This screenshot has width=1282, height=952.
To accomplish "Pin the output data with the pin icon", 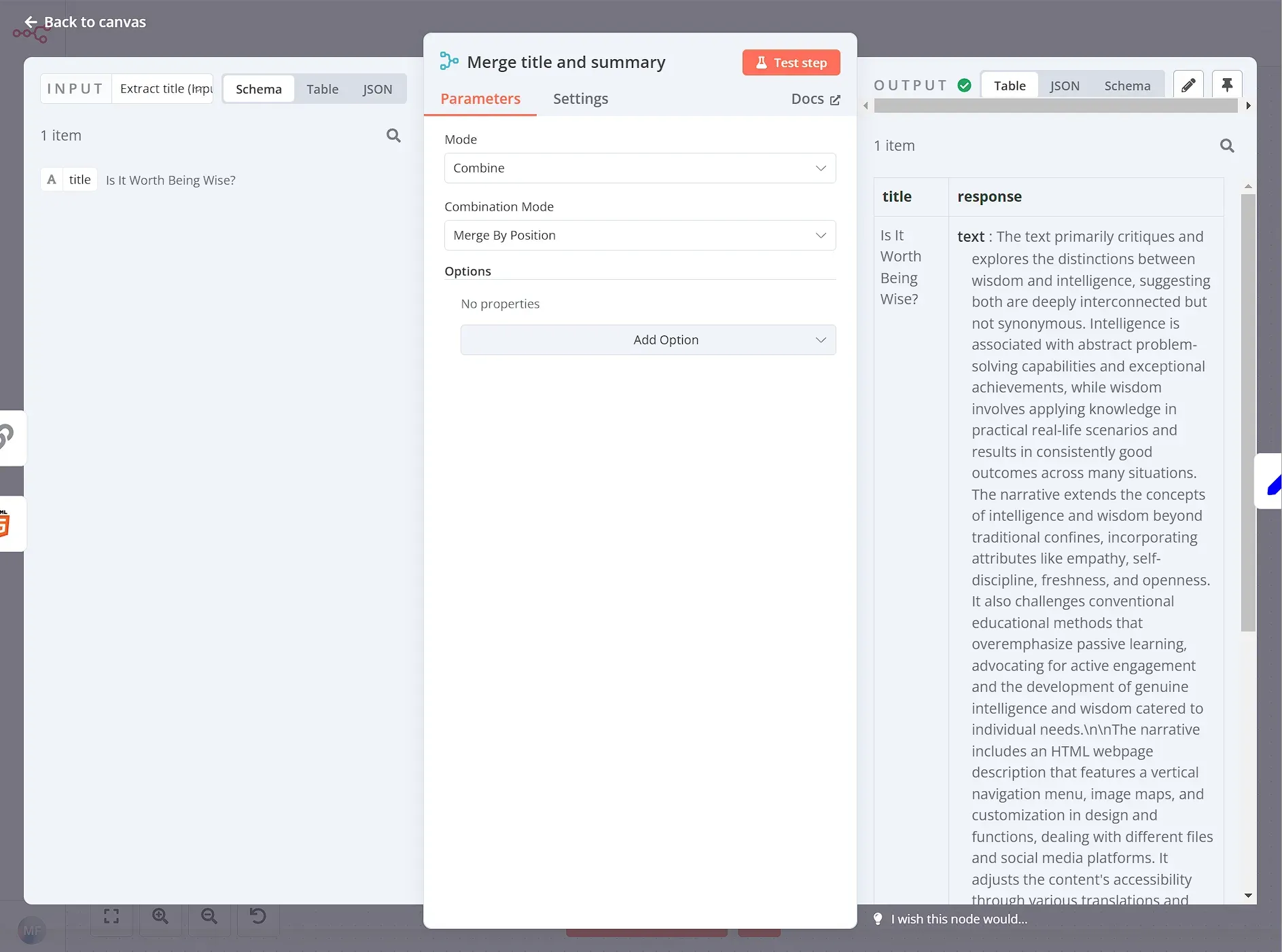I will click(1227, 85).
